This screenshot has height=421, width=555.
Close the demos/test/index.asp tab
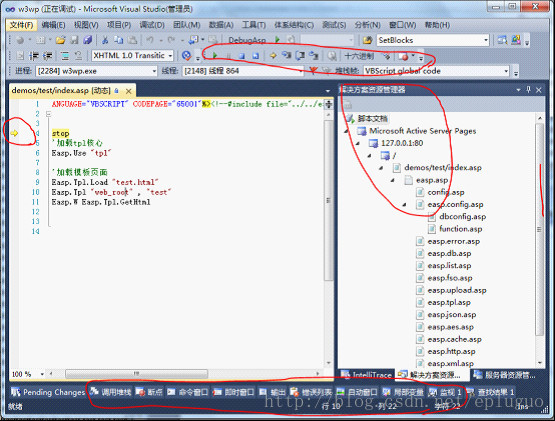tap(128, 91)
